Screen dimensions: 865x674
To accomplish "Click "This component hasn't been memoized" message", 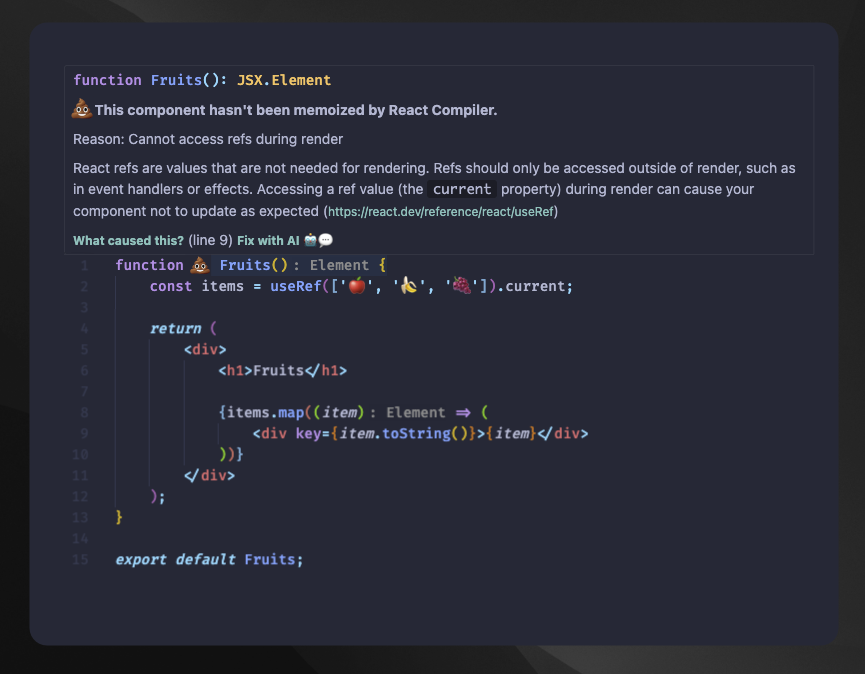I will (296, 110).
